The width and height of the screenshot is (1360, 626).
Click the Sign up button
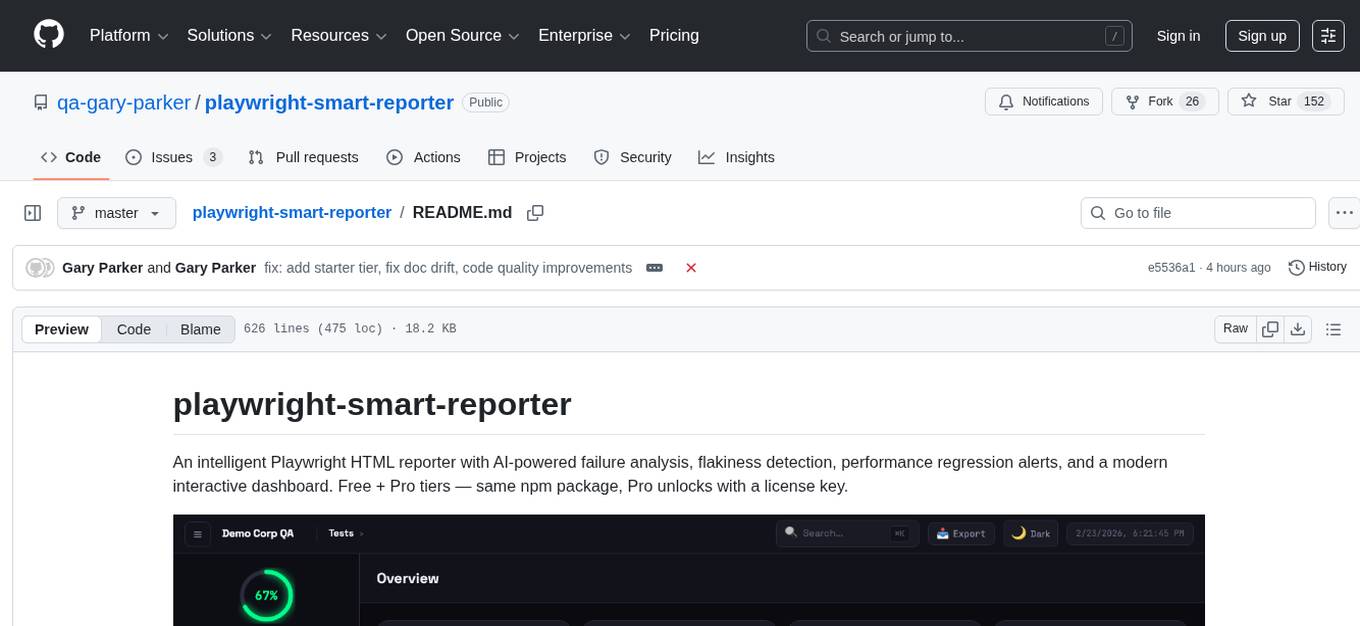click(x=1261, y=35)
